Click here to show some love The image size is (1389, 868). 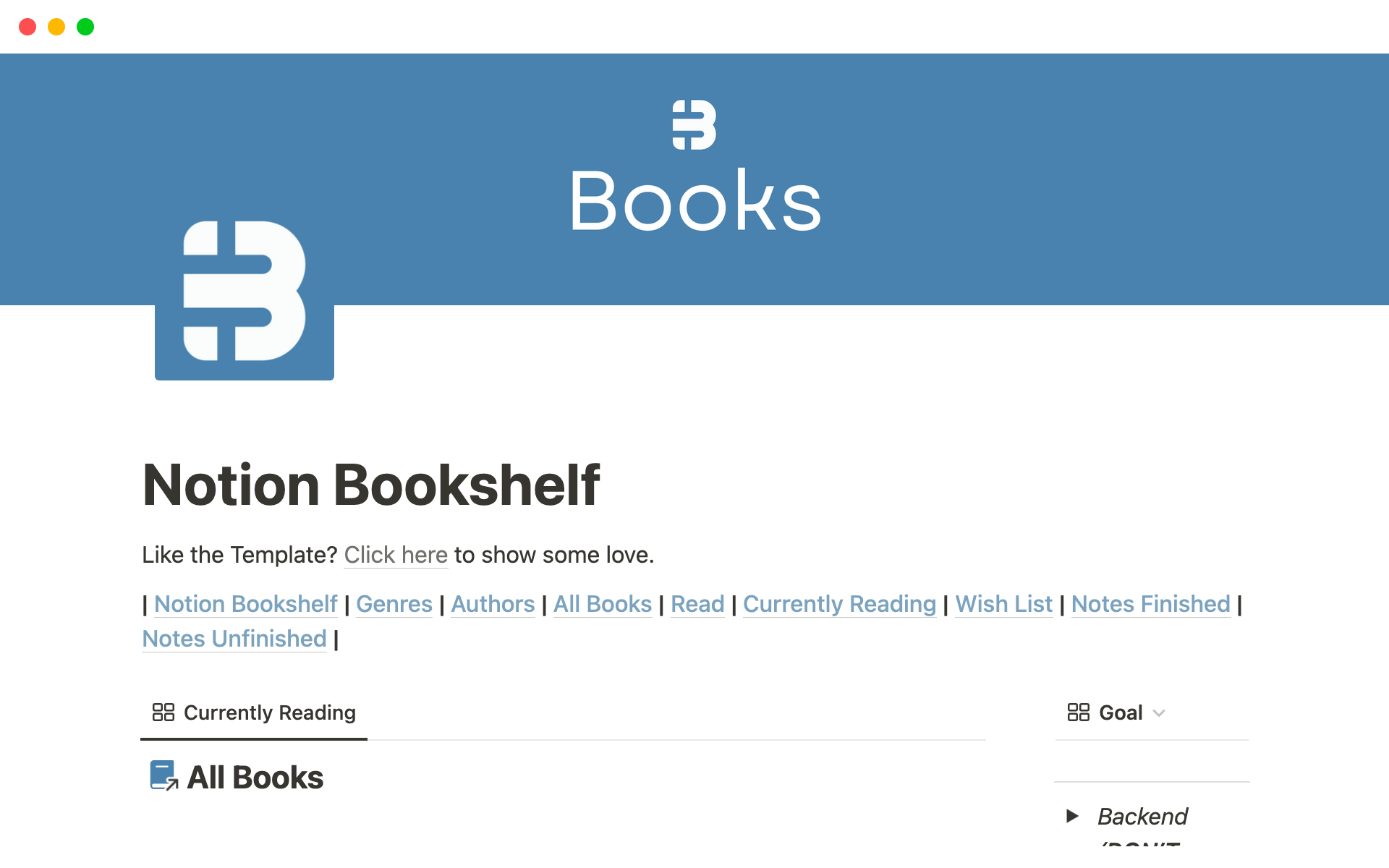395,554
